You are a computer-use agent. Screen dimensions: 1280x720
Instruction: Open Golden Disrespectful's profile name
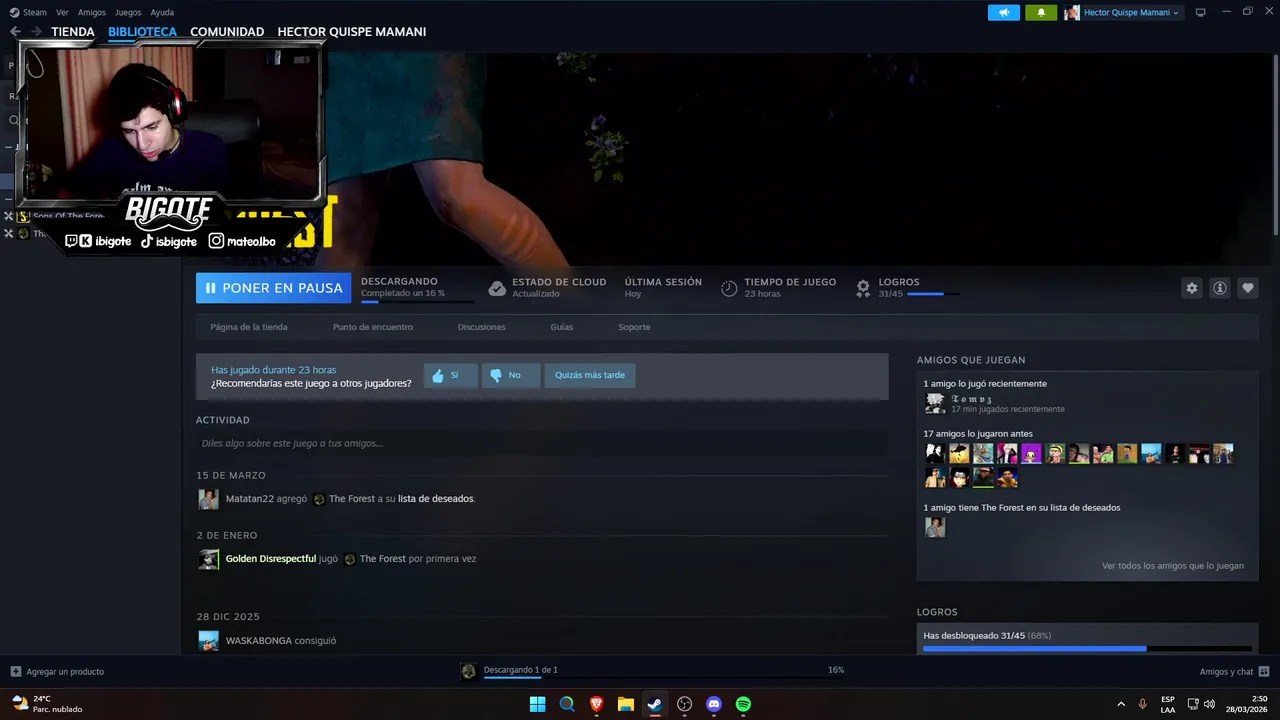(271, 559)
